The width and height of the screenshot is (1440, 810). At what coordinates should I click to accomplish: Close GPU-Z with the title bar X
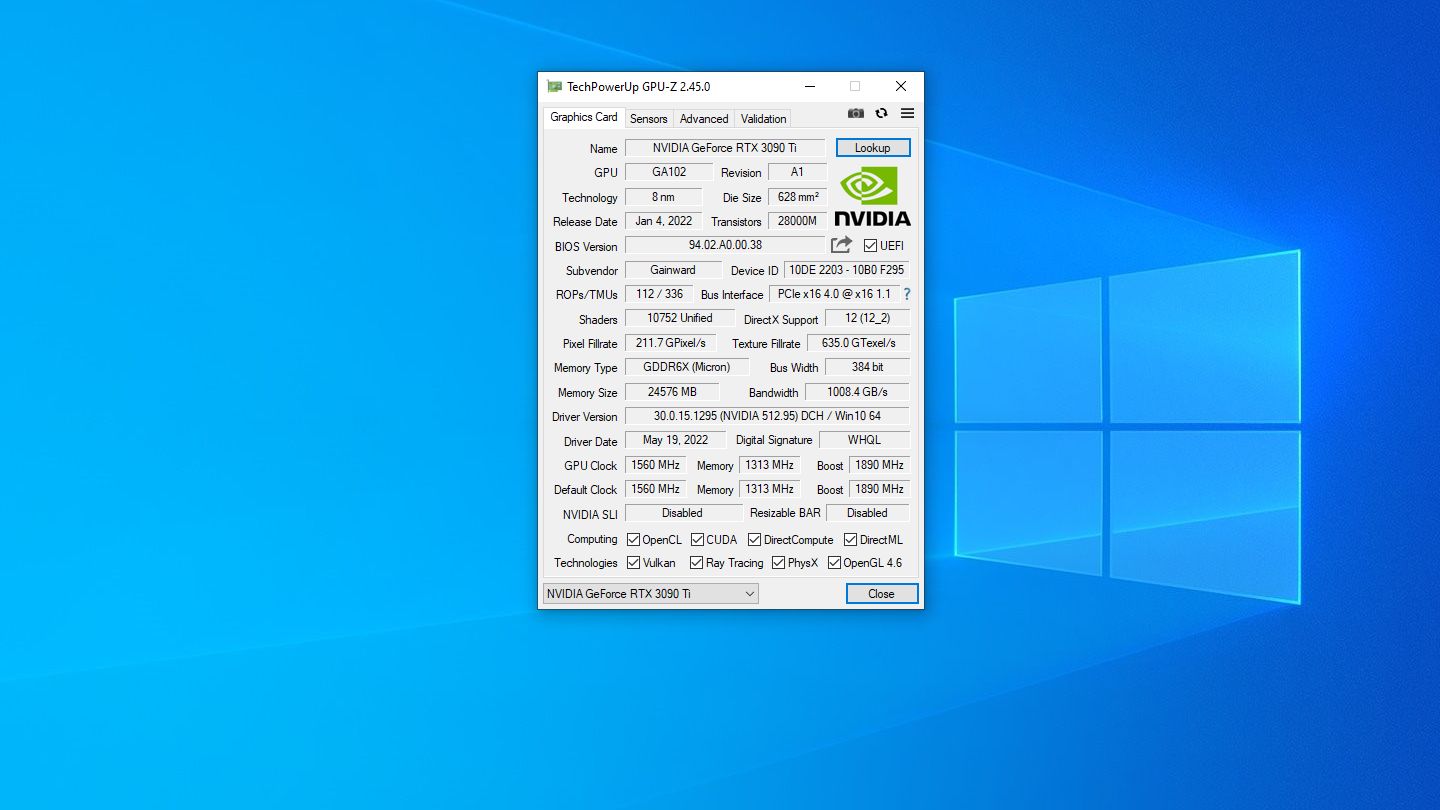(x=900, y=87)
